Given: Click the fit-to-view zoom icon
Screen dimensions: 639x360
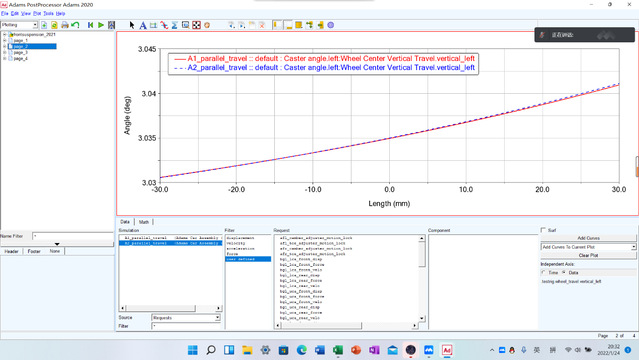Looking at the screenshot, I should [x=196, y=25].
